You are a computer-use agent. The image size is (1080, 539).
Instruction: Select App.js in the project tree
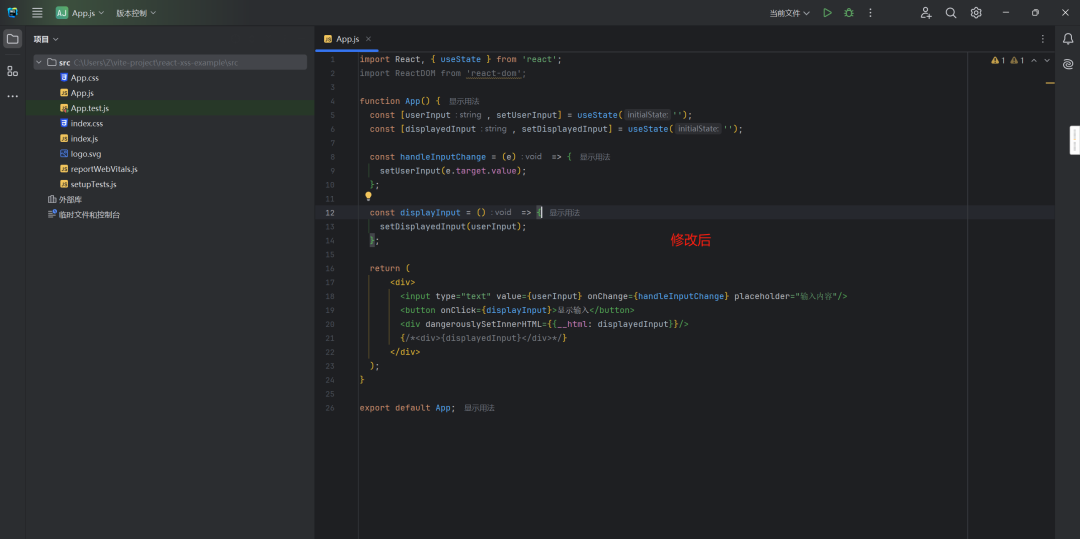click(x=82, y=93)
